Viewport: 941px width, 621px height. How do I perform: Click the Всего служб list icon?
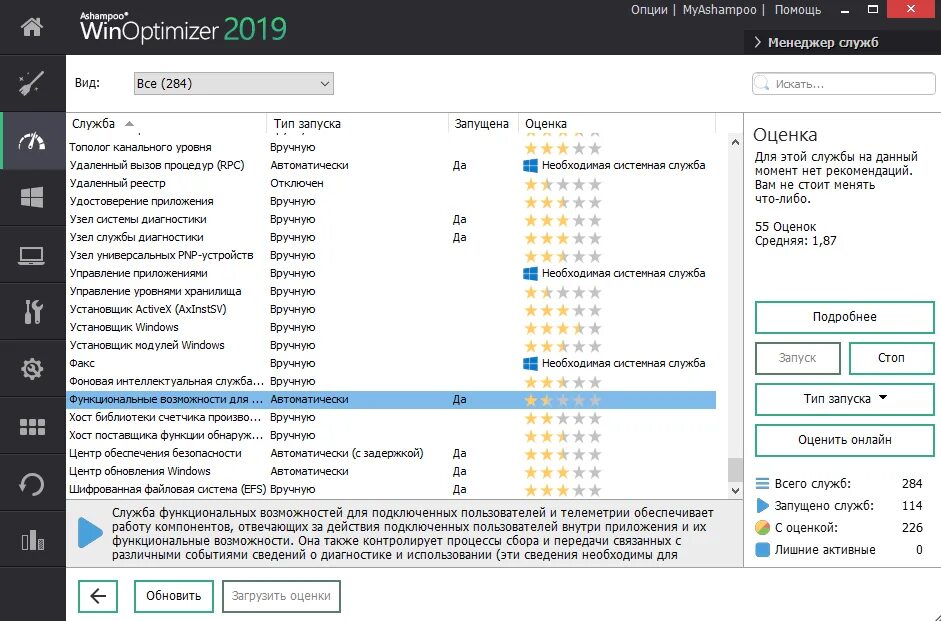pyautogui.click(x=762, y=484)
